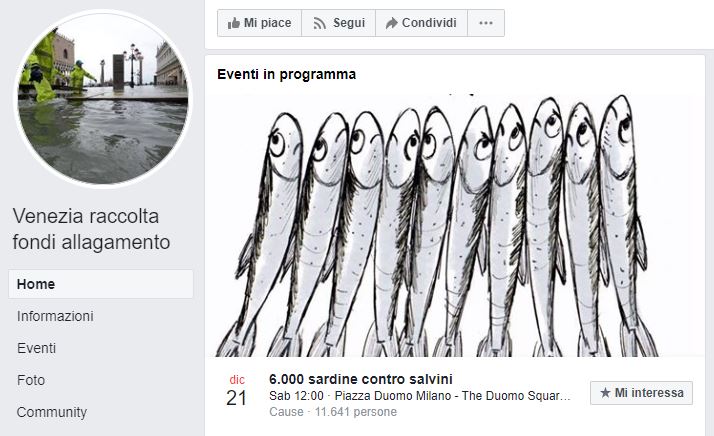Viewport: 714px width, 436px height.
Task: Open the Venice flood profile picture
Action: tap(103, 98)
